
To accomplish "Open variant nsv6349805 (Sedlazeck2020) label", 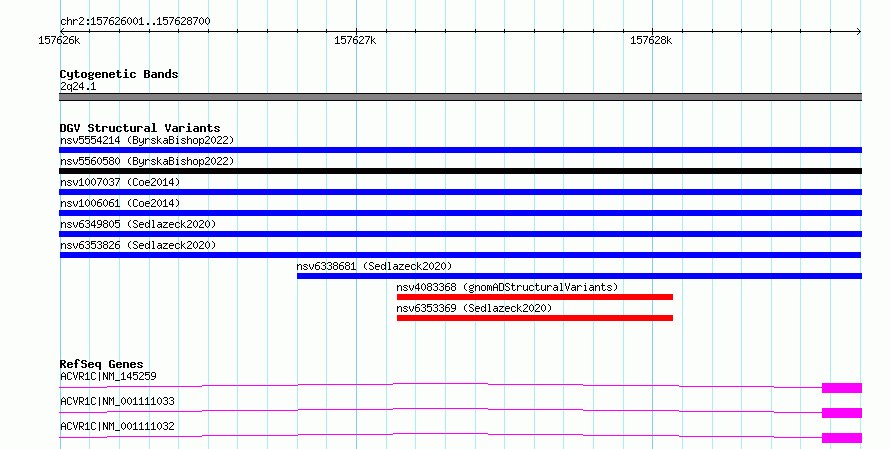I will pyautogui.click(x=138, y=224).
